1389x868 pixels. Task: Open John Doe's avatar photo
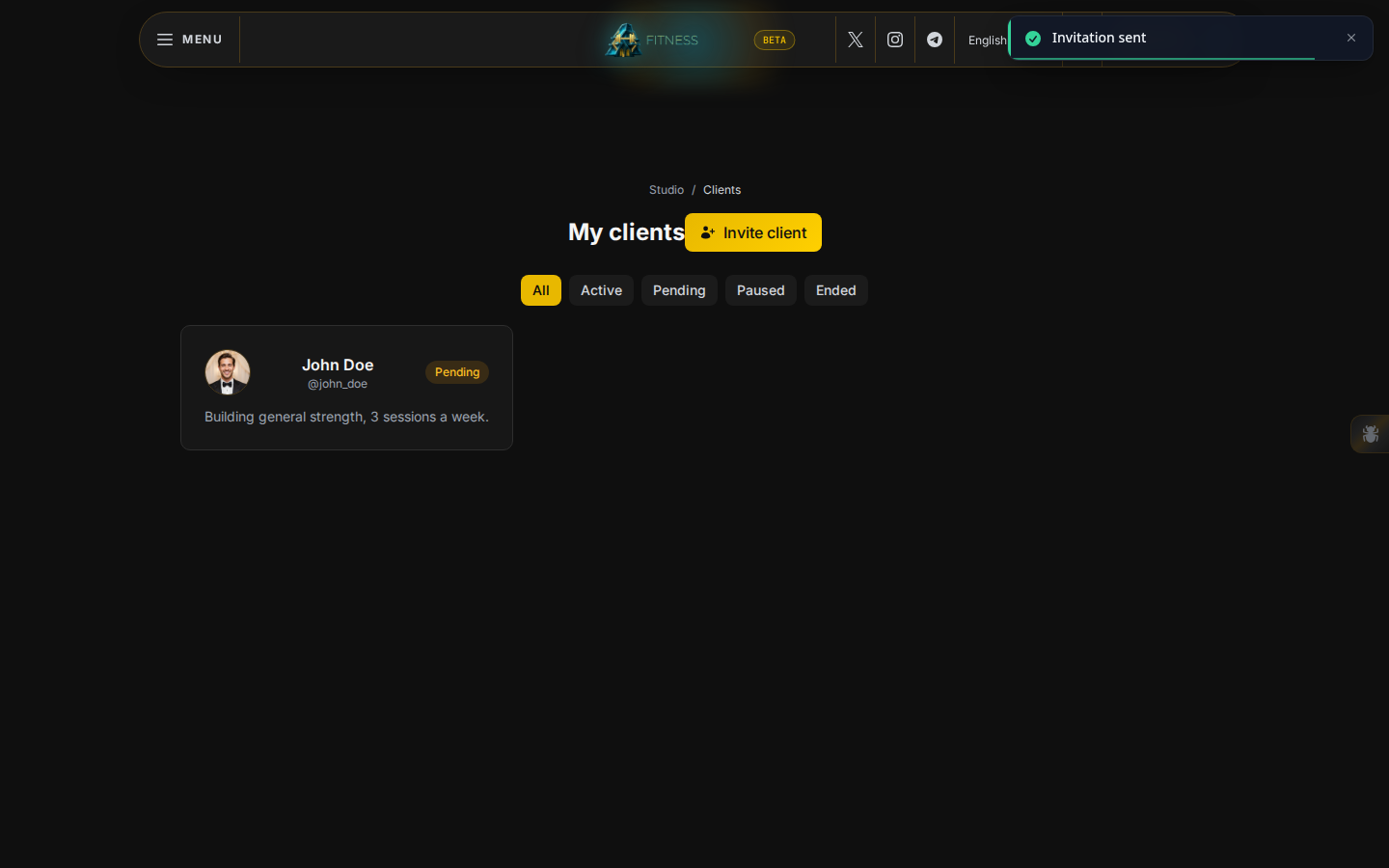pos(228,372)
